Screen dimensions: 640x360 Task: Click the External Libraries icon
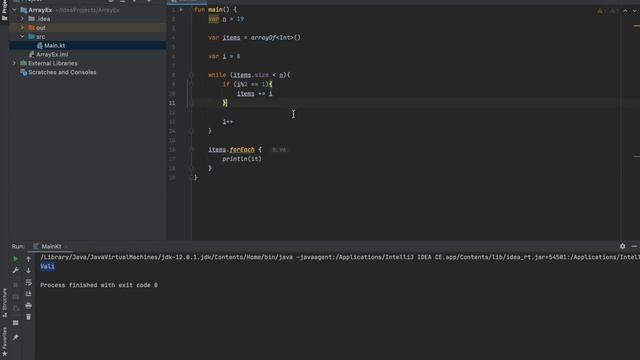[24, 63]
